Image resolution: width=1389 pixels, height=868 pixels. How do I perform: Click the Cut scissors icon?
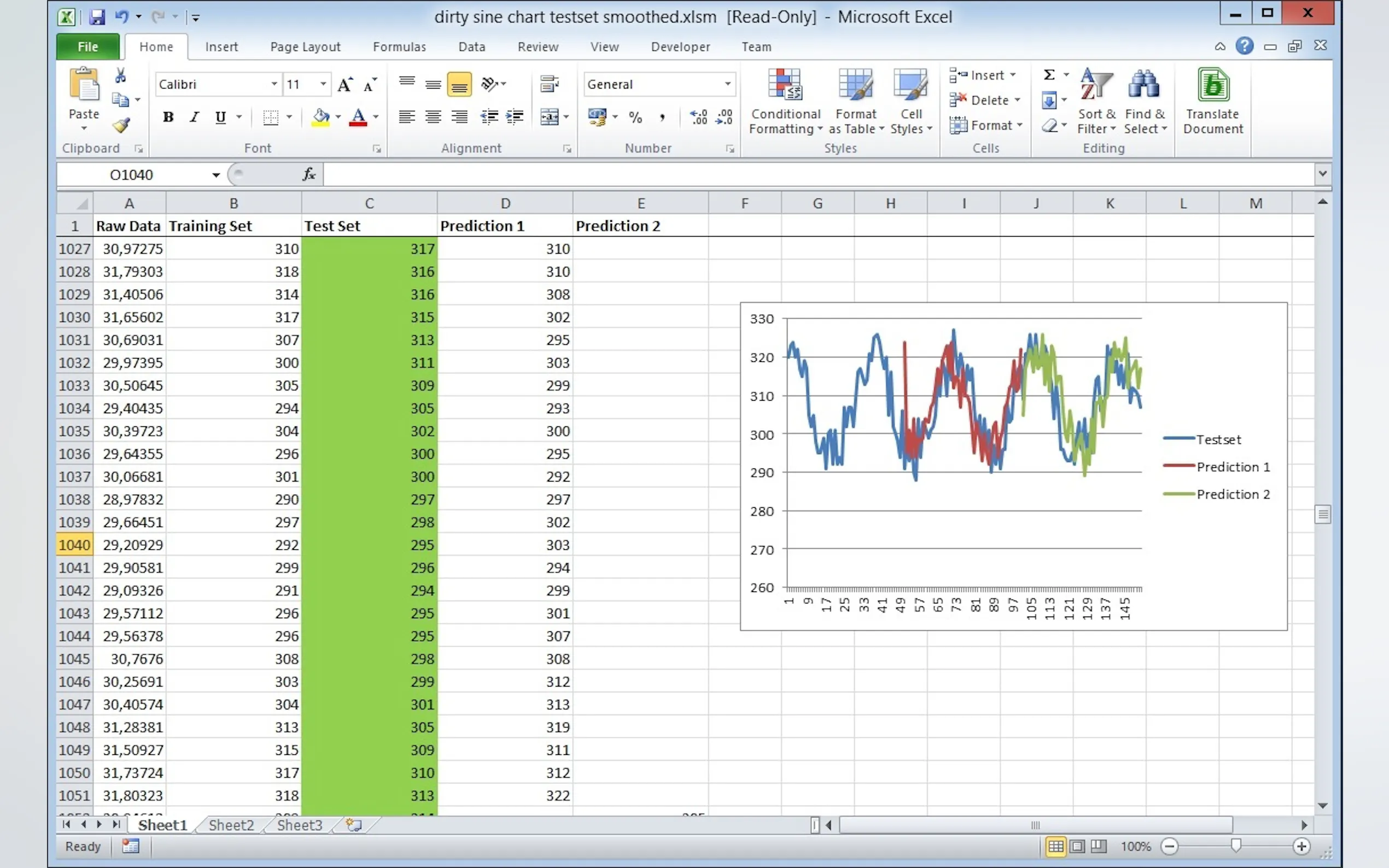click(x=121, y=76)
